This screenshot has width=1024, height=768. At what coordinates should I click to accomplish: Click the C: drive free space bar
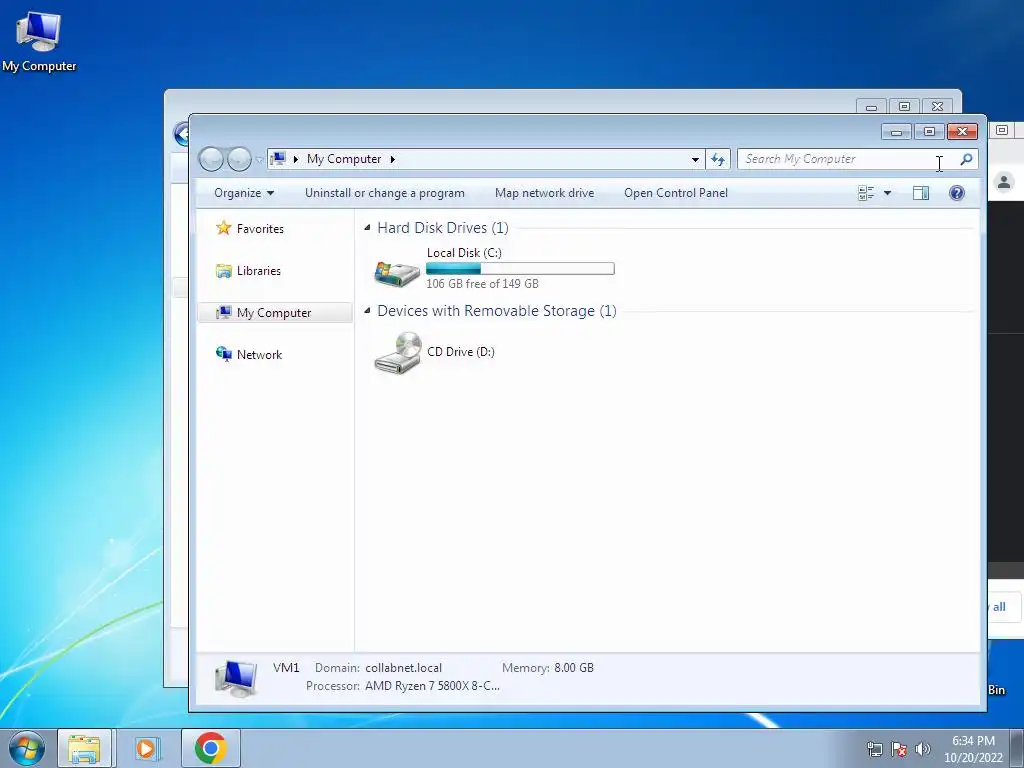(520, 268)
